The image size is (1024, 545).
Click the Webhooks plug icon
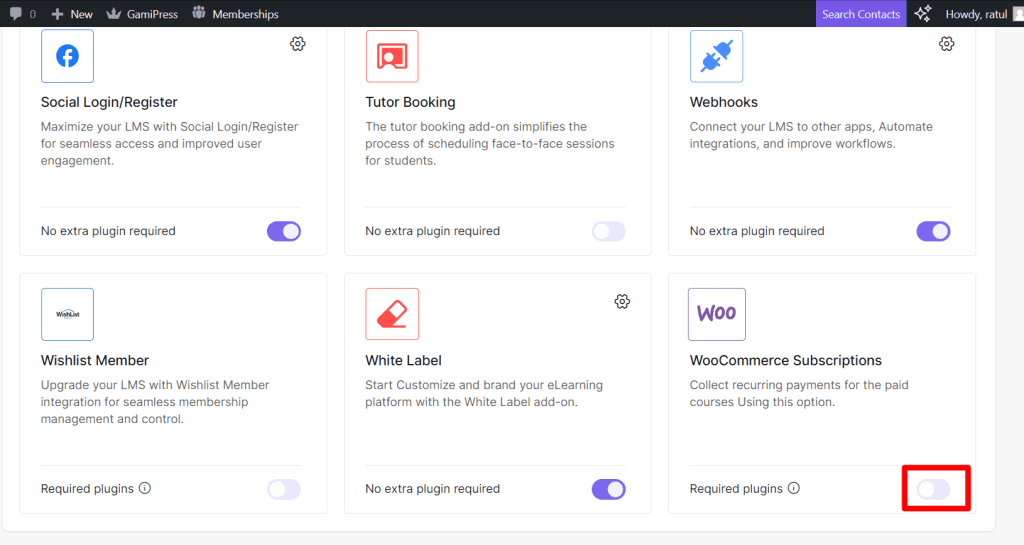(x=716, y=56)
